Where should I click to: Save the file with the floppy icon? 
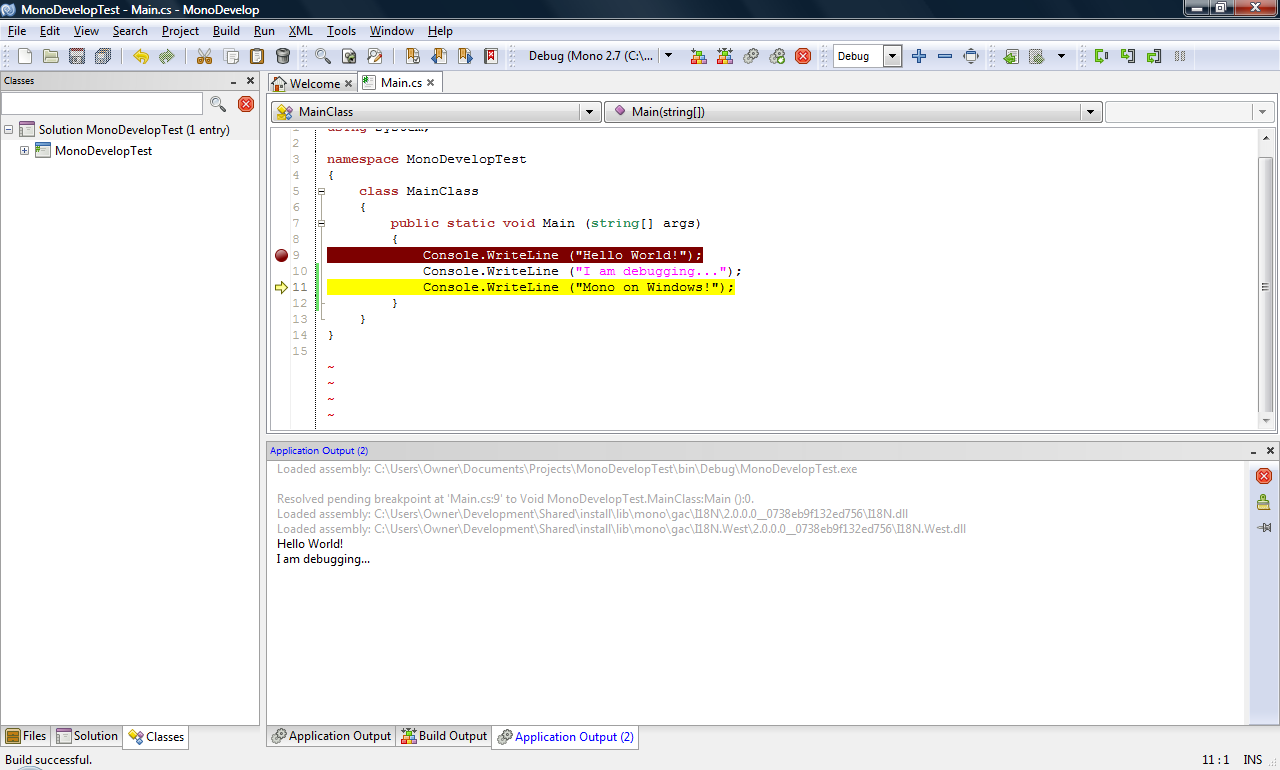pyautogui.click(x=76, y=56)
